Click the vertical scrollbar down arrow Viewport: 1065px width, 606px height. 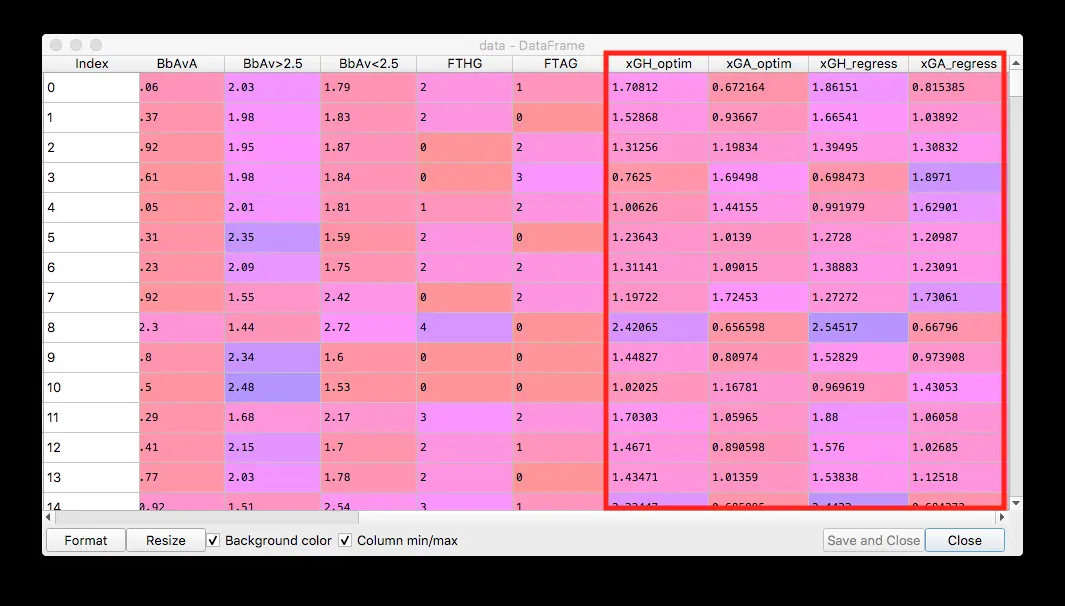coord(1015,503)
